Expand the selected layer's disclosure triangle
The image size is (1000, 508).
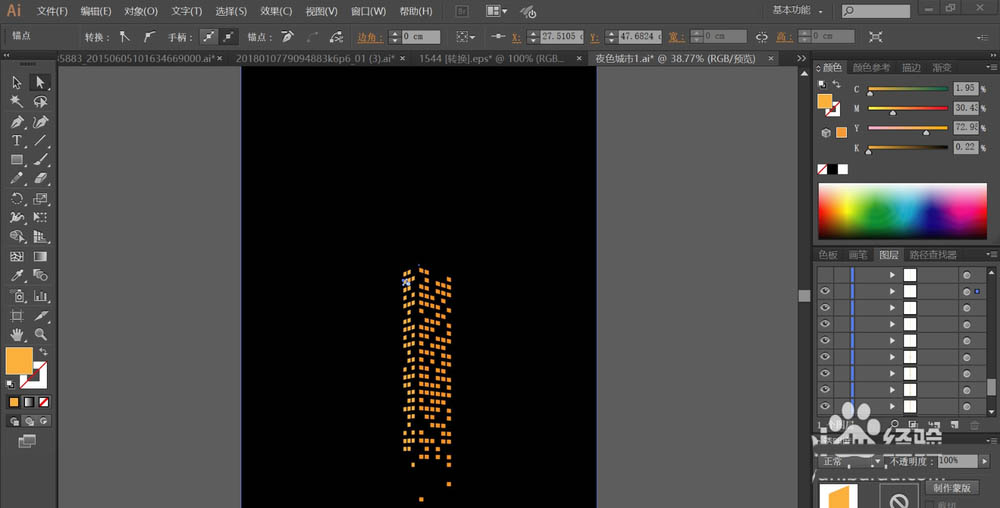click(892, 291)
